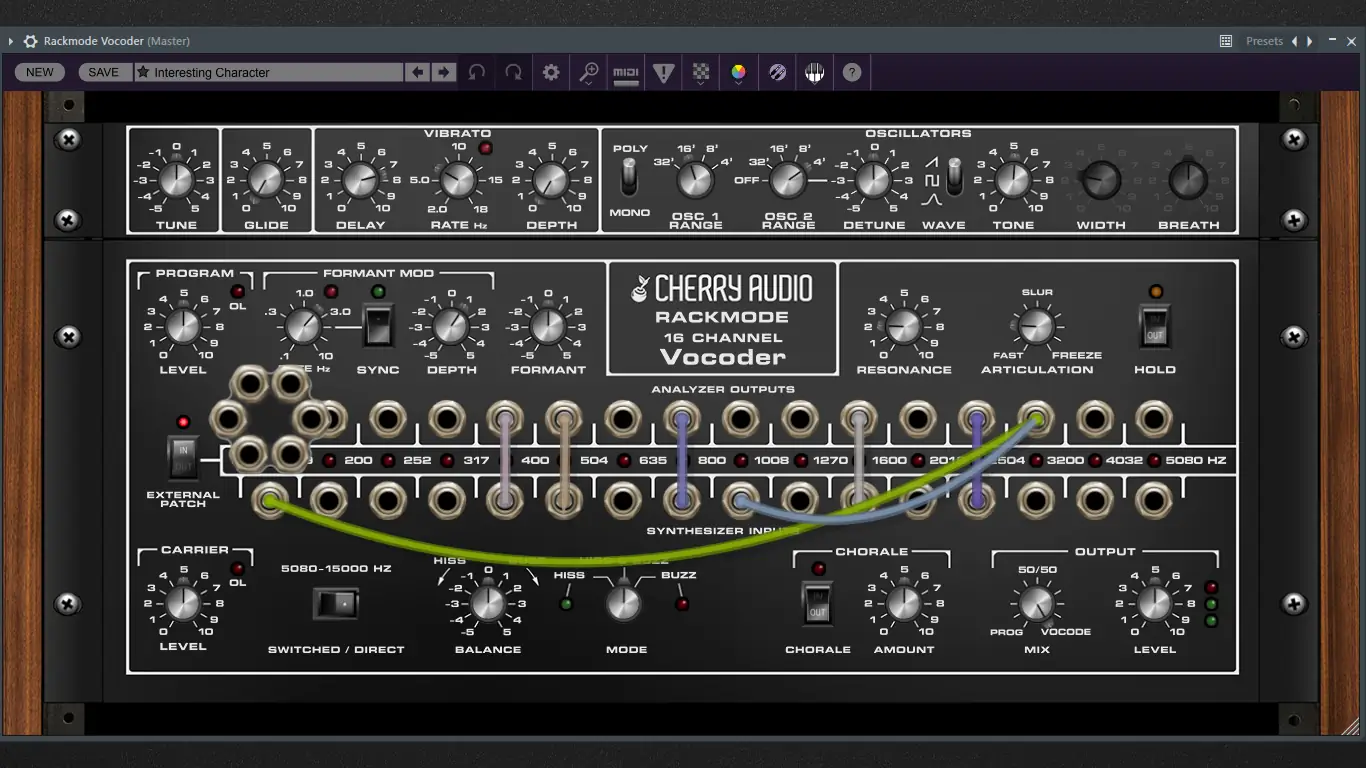Toggle the CHORALE in/out switch
The height and width of the screenshot is (768, 1366).
click(x=818, y=603)
